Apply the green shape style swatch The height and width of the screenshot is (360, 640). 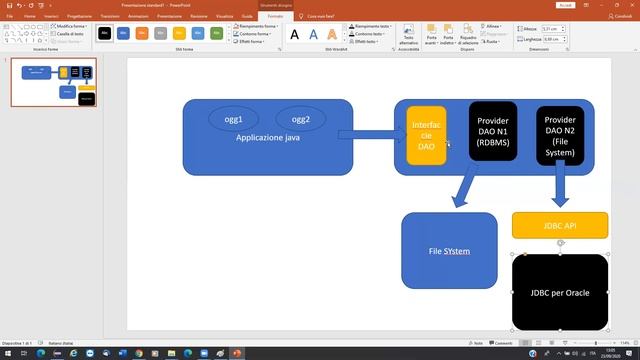click(x=216, y=33)
